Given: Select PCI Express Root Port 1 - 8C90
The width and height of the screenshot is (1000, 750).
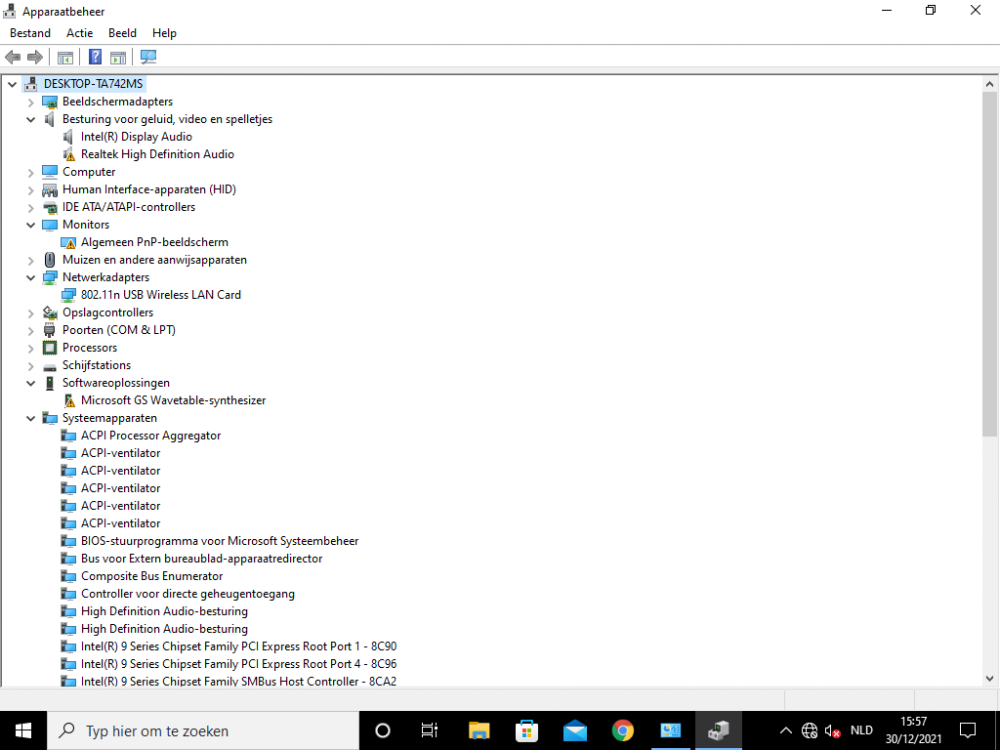Looking at the screenshot, I should coord(239,647).
